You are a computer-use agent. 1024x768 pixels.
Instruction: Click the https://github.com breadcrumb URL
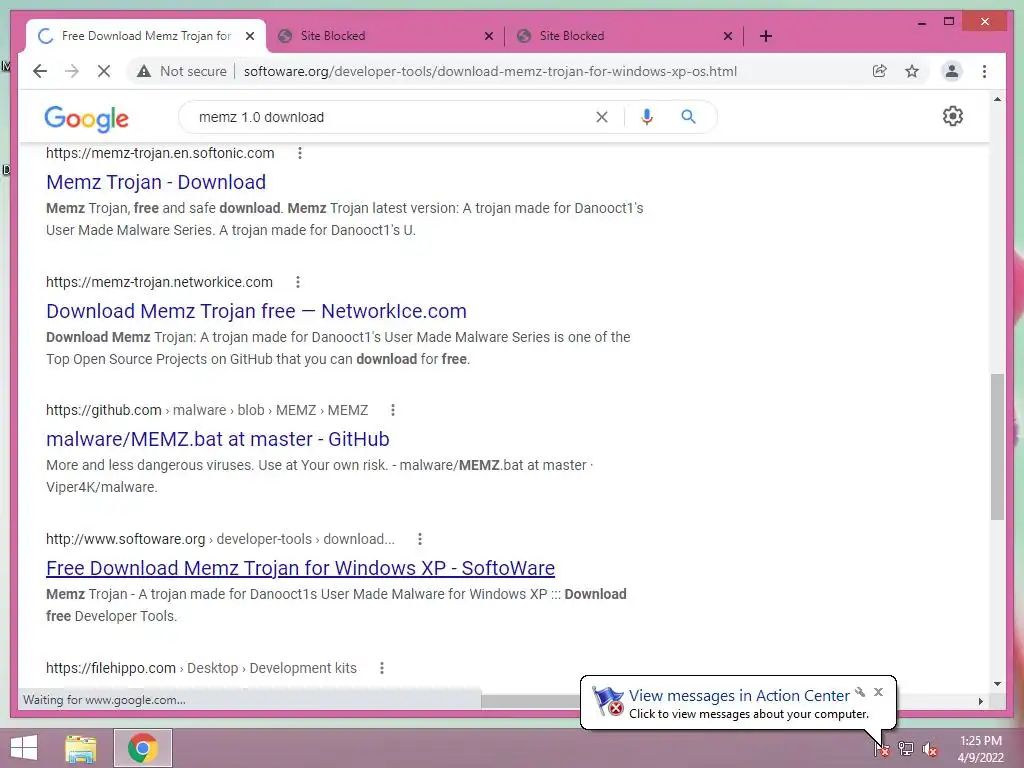tap(104, 410)
